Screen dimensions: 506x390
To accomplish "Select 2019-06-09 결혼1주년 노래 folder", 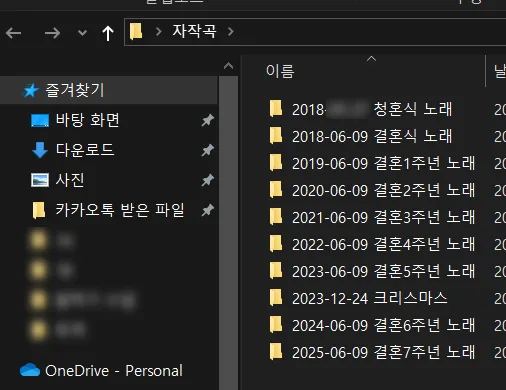I will [x=383, y=163].
